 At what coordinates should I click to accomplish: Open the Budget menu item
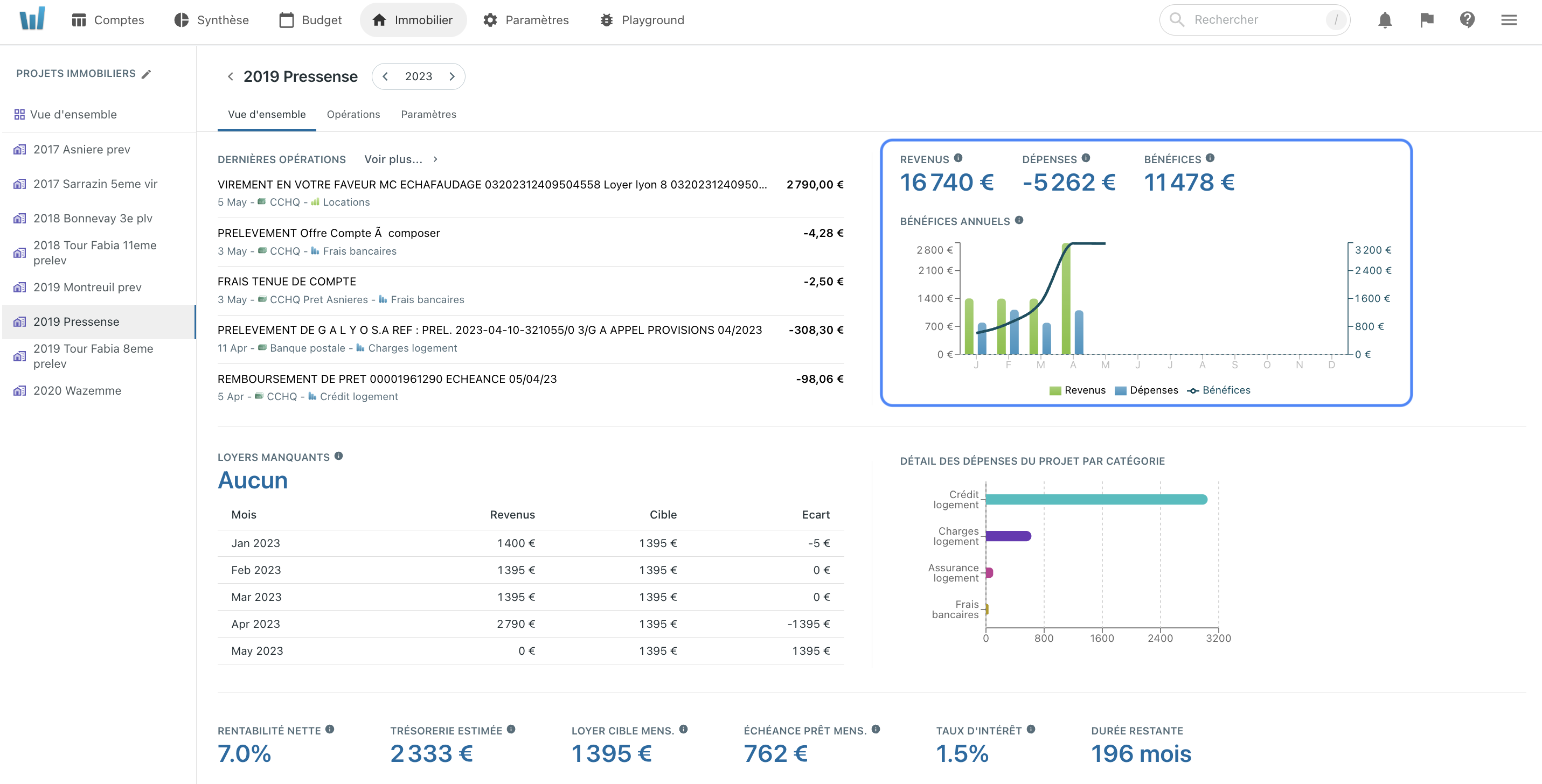click(x=311, y=20)
